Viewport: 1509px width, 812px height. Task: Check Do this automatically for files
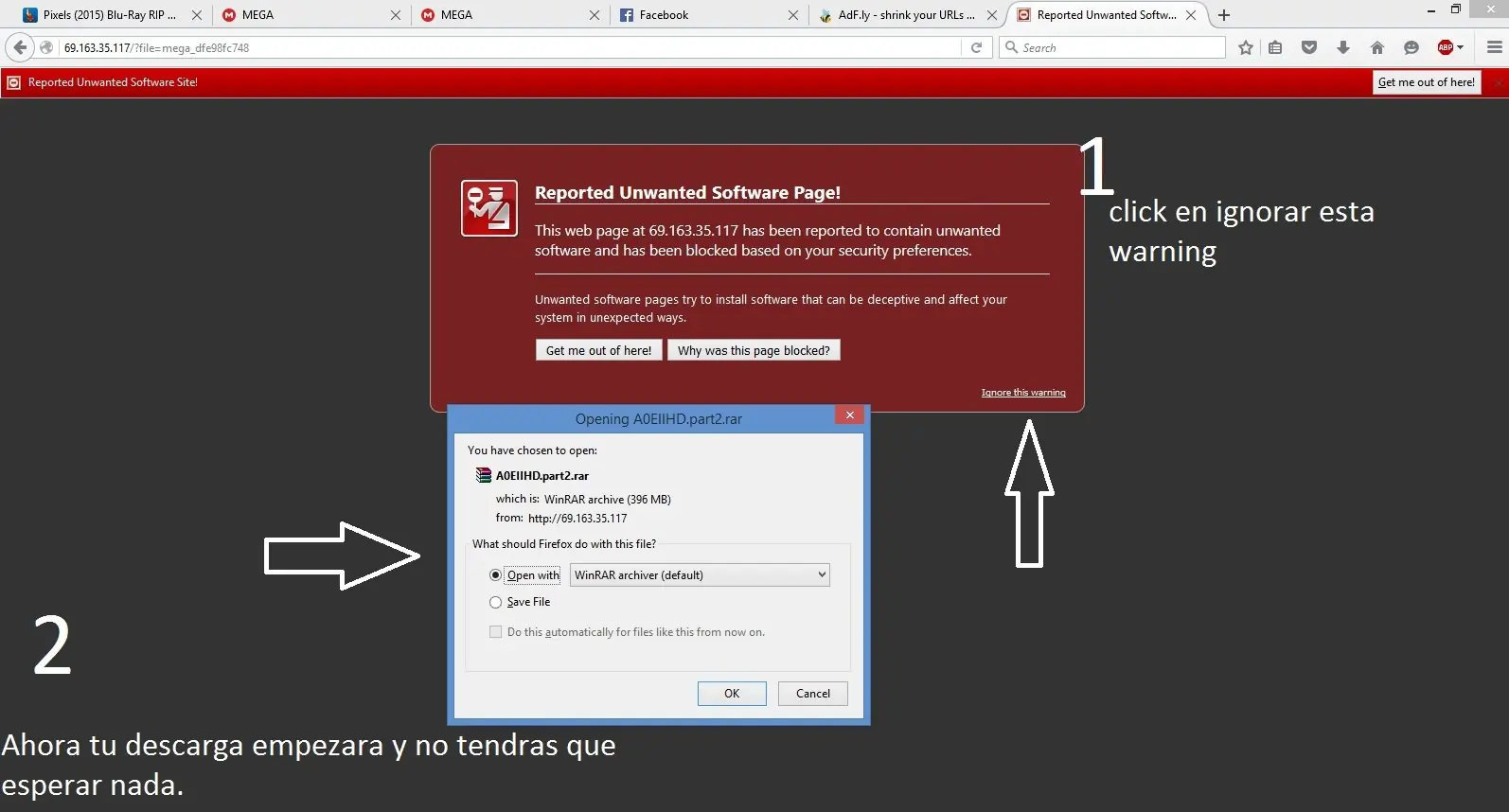[495, 632]
